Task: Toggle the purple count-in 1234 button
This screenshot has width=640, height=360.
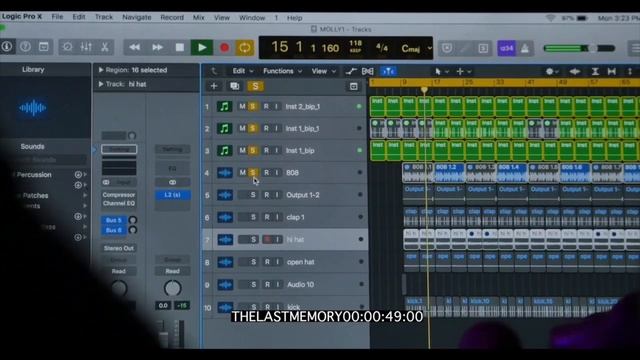Action: pos(507,48)
